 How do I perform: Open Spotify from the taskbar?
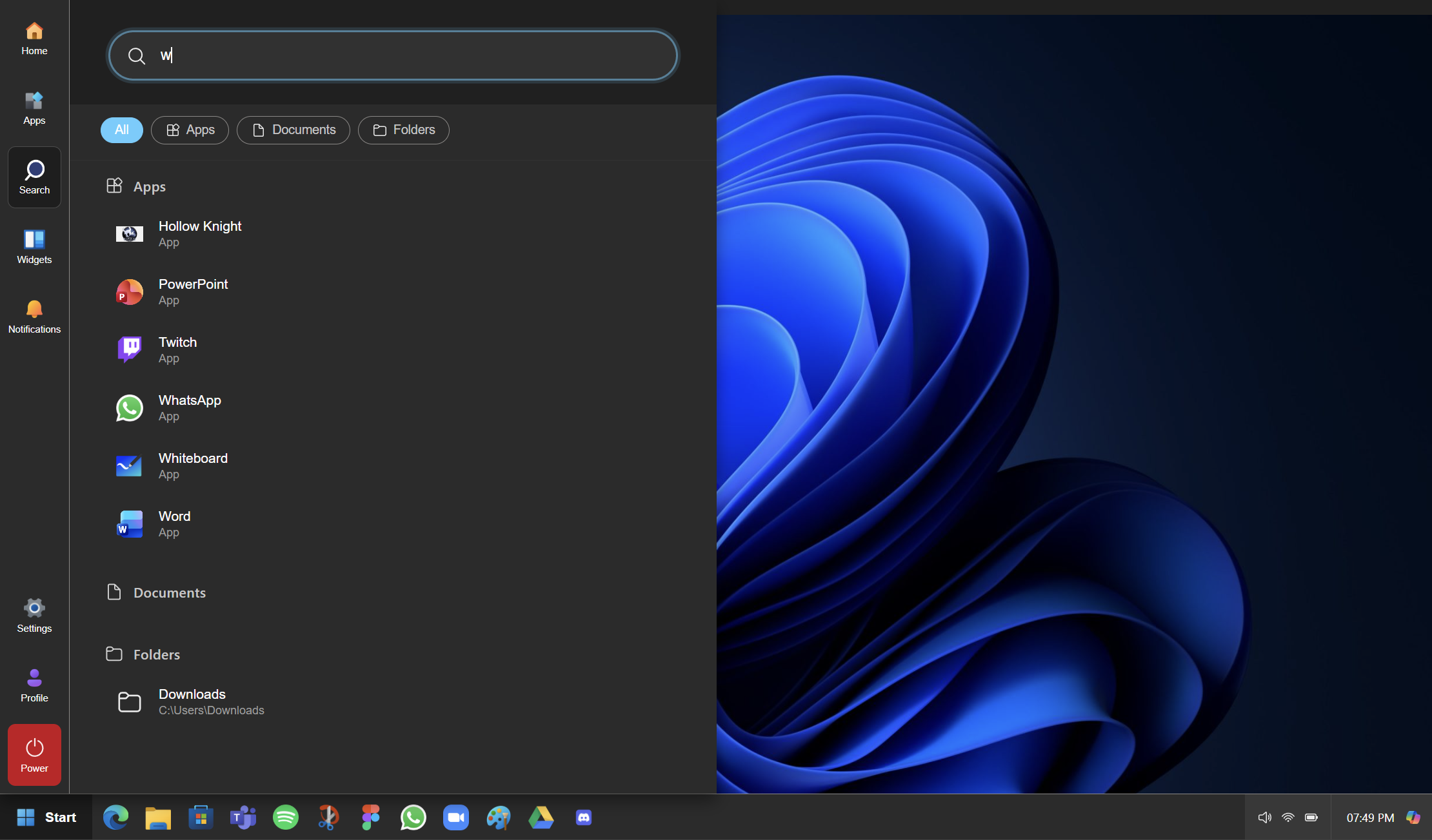tap(286, 817)
